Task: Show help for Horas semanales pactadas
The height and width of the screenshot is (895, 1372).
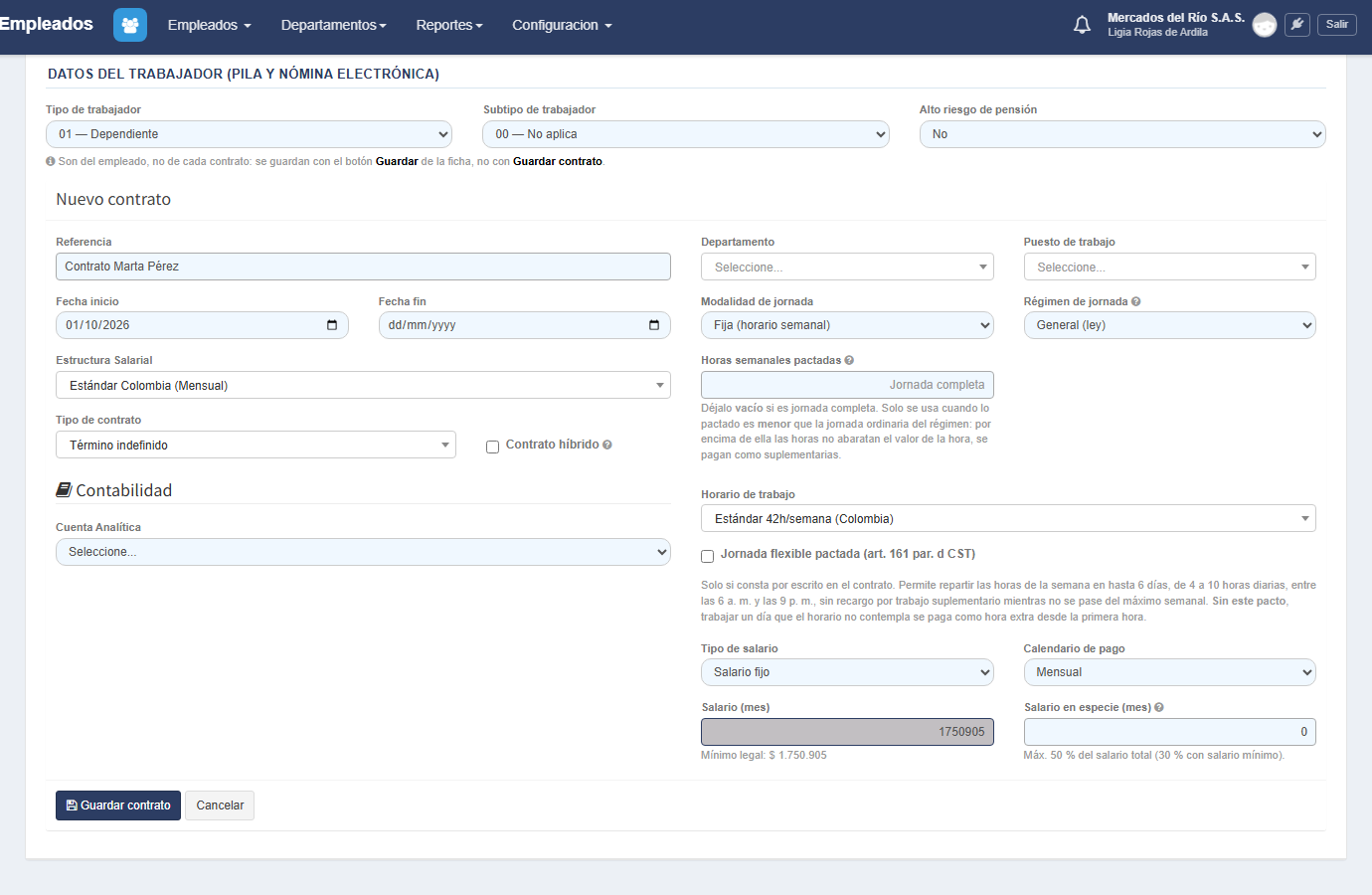Action: pyautogui.click(x=849, y=360)
